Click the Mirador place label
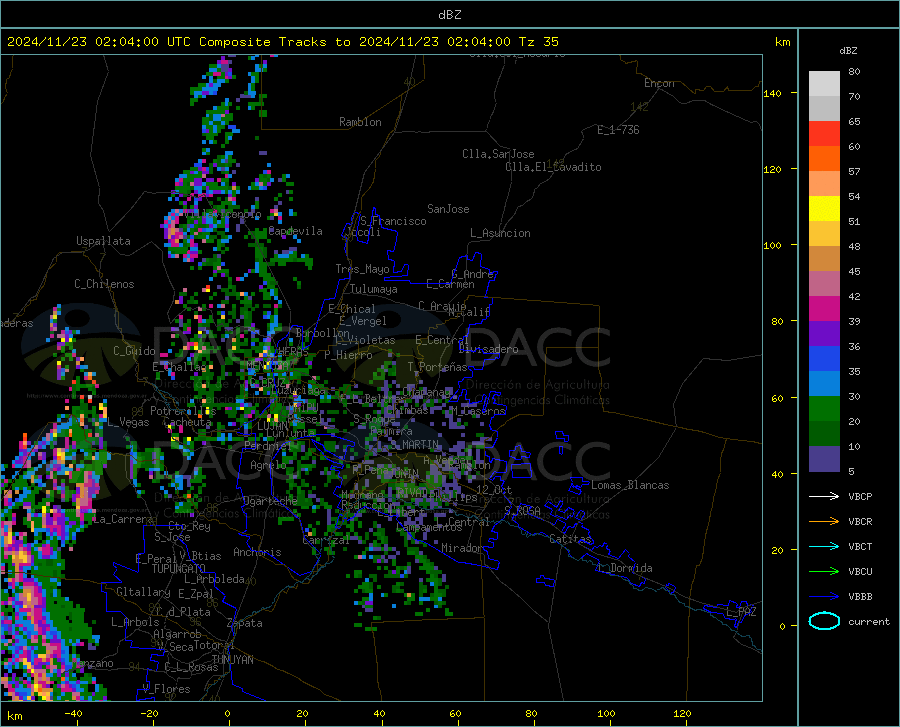Image resolution: width=900 pixels, height=727 pixels. pos(462,548)
